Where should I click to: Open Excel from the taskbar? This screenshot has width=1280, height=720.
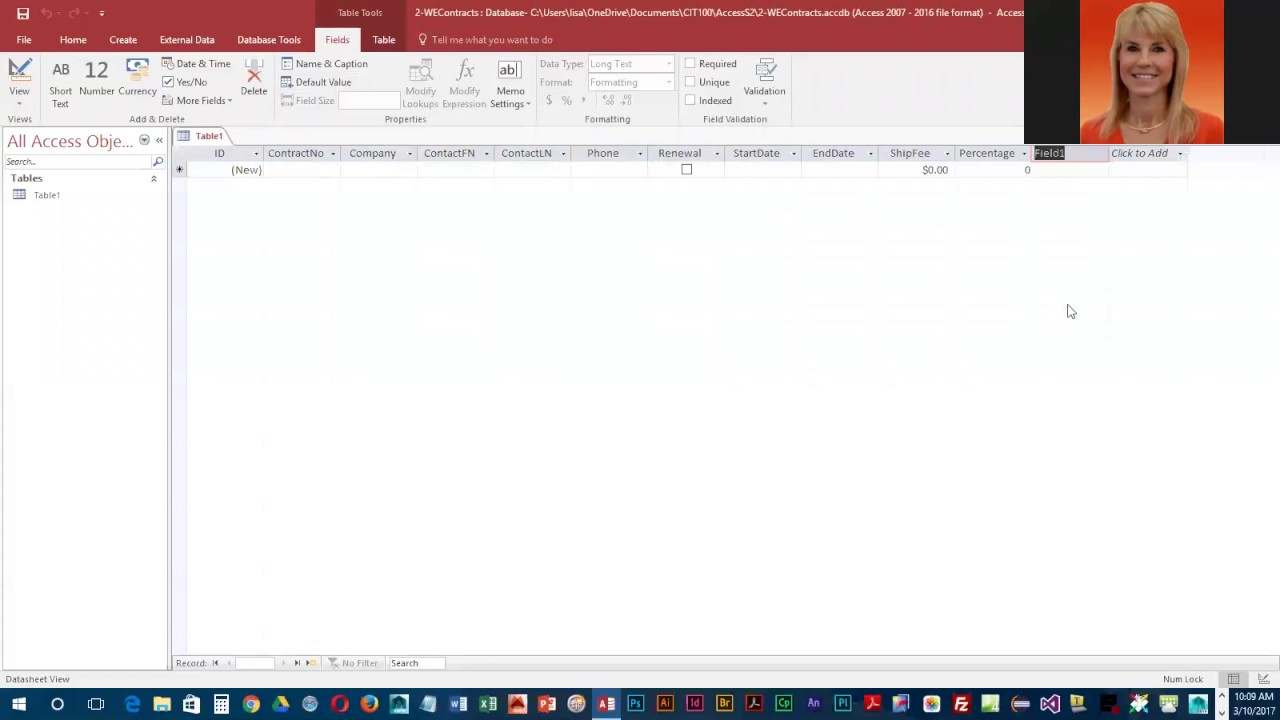pos(488,704)
